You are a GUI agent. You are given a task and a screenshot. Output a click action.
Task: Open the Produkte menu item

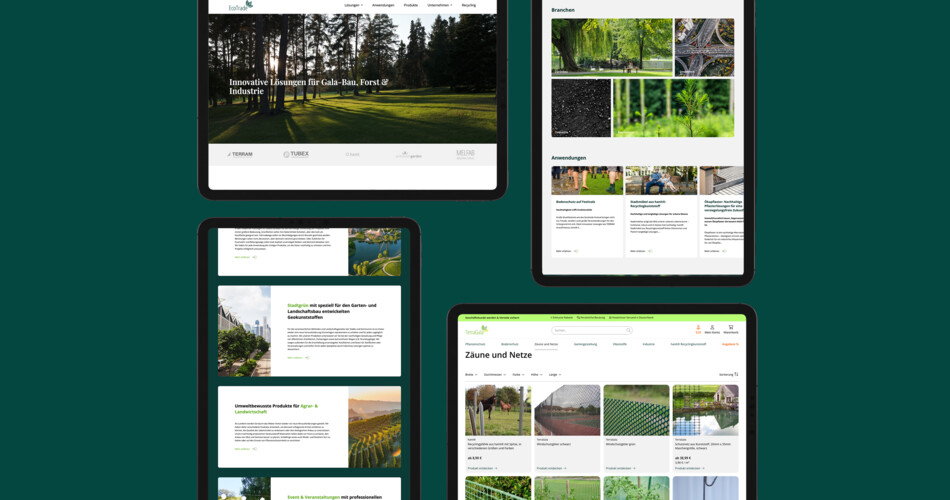coord(411,5)
